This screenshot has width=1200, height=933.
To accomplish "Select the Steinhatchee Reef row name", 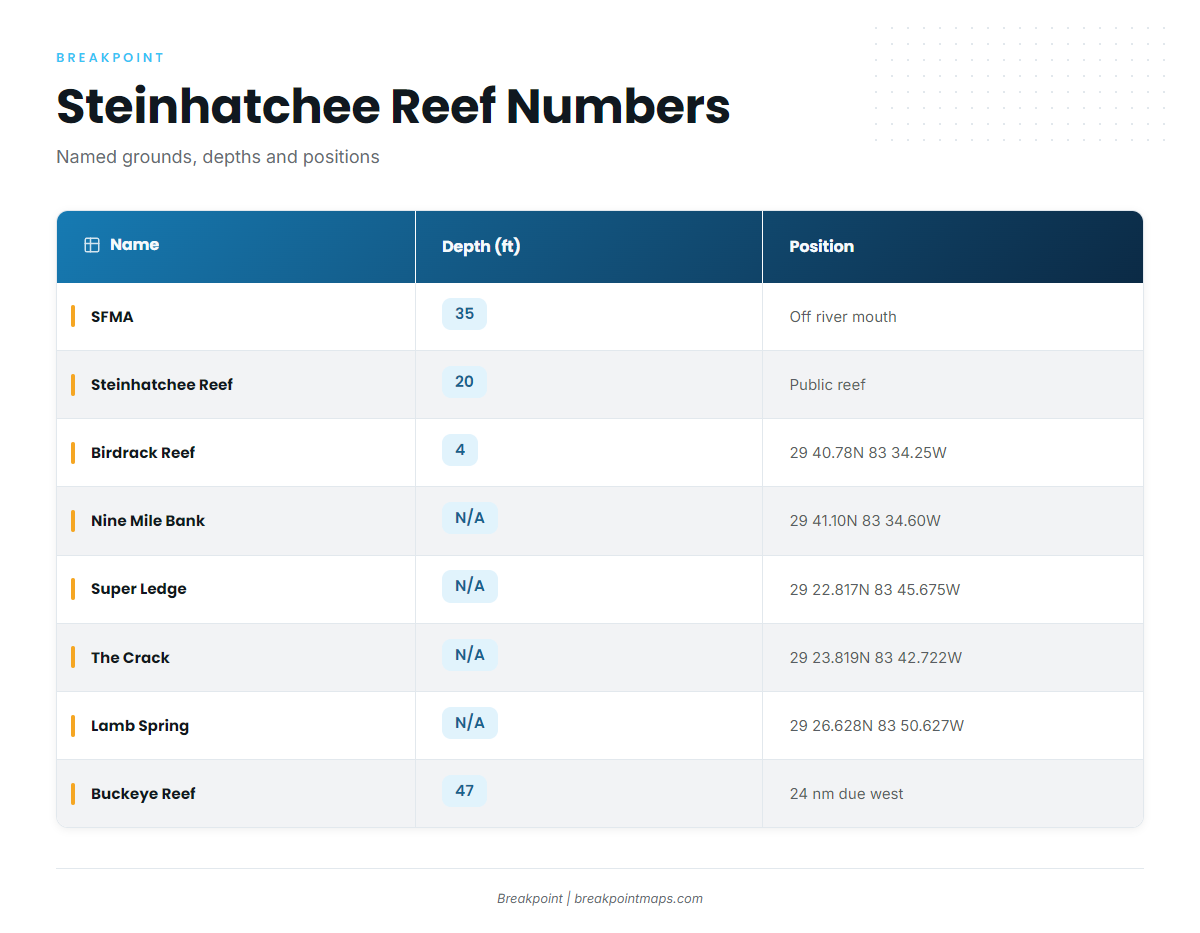I will (162, 385).
